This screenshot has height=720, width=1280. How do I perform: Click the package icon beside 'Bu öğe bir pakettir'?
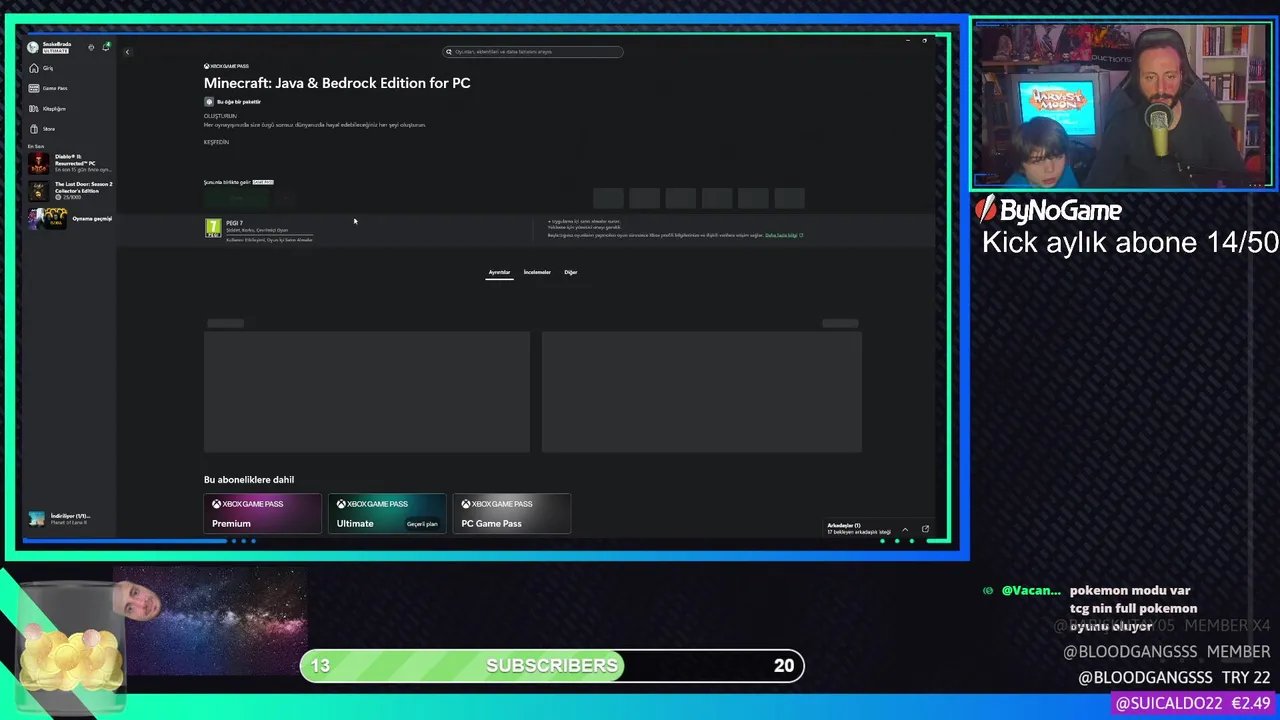coord(209,102)
